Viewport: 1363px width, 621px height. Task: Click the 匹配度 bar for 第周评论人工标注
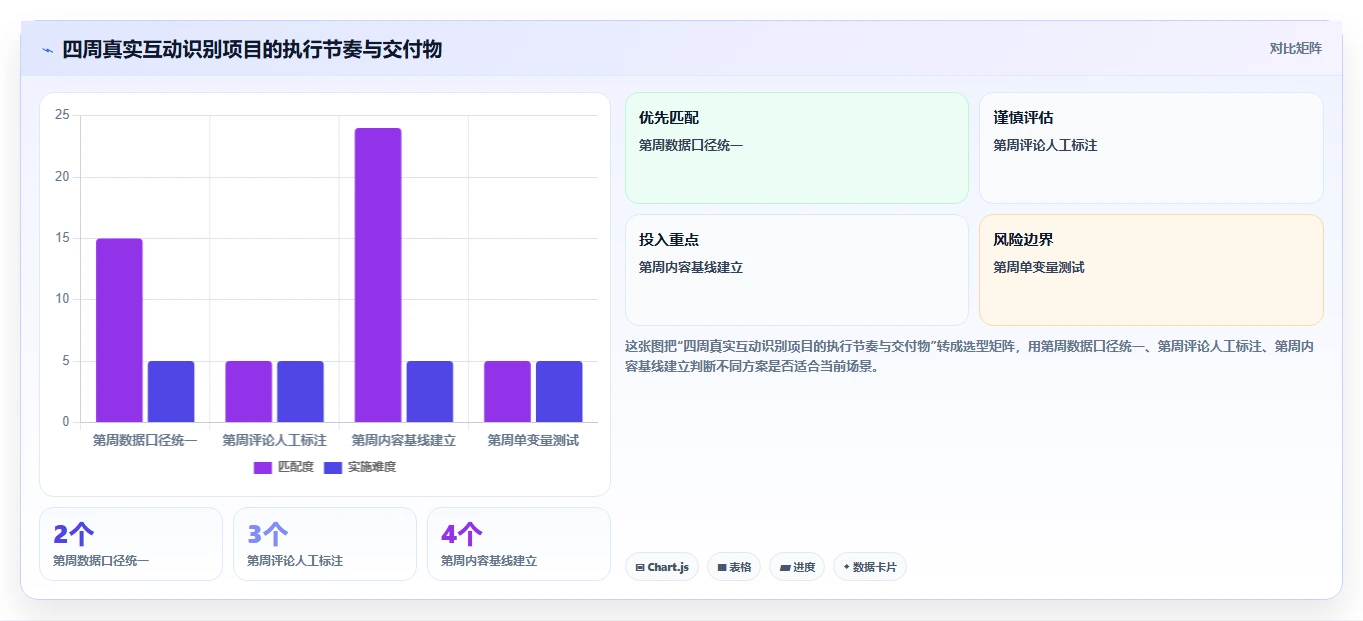tap(248, 391)
